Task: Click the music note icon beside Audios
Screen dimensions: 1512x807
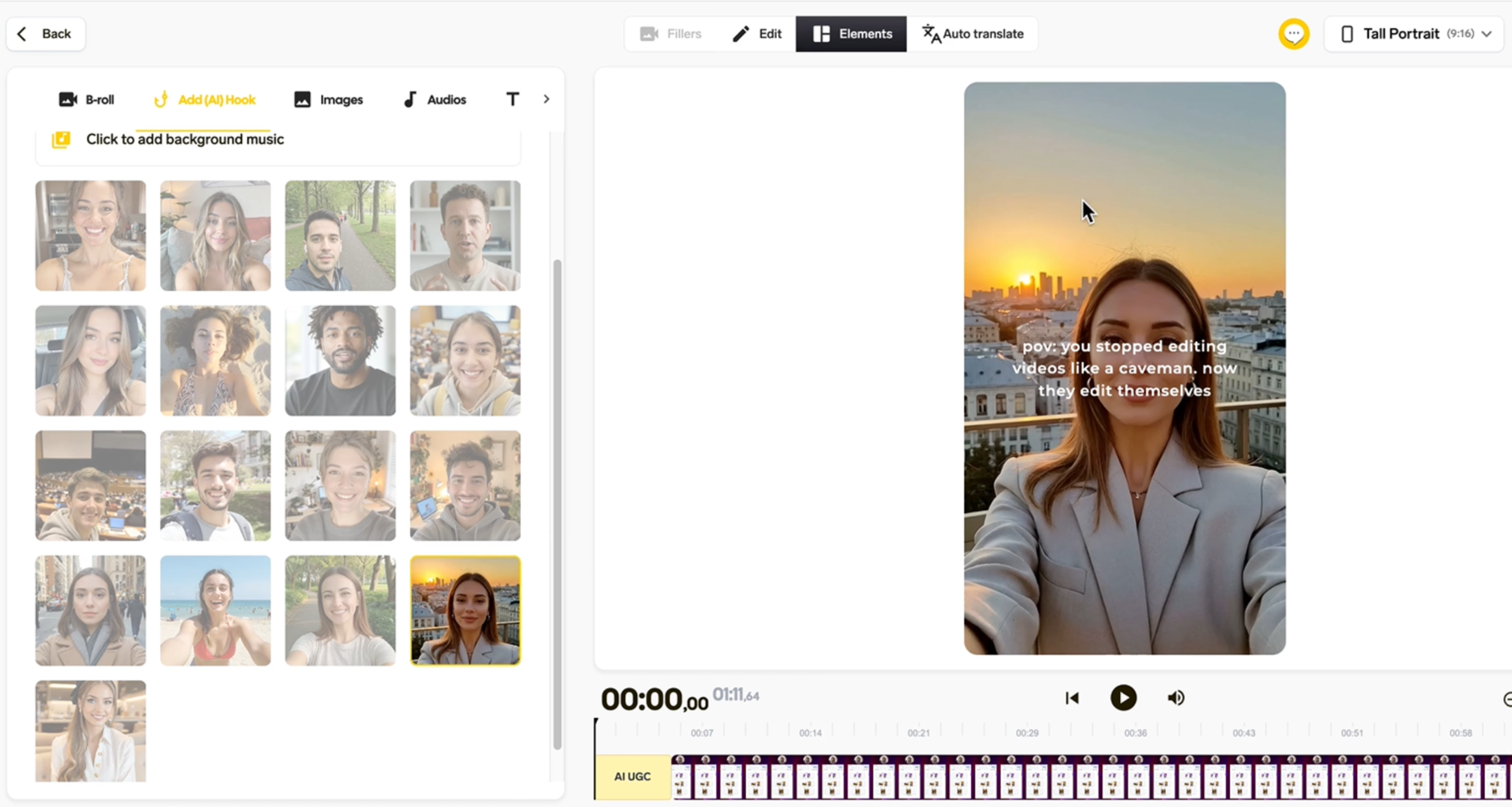Action: (x=410, y=99)
